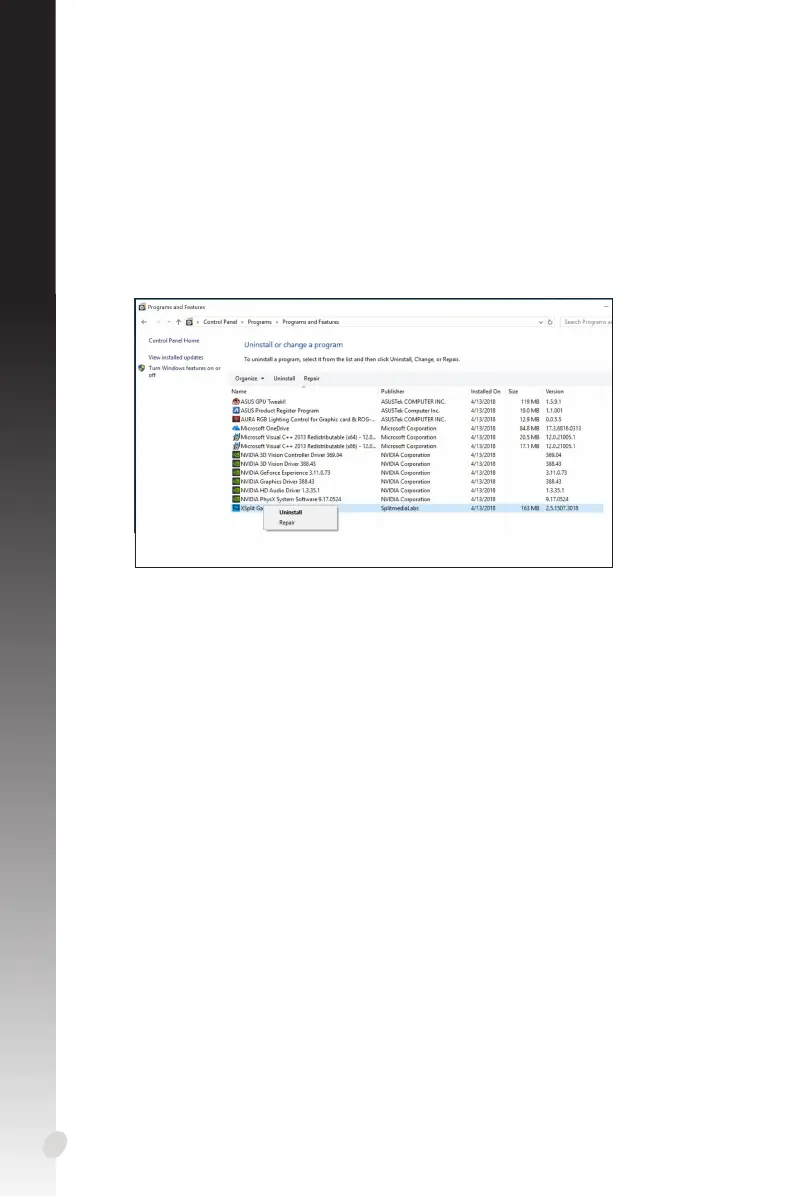Screen dimensions: 794x1196
Task: Select the XSplit program icon
Action: (236, 508)
